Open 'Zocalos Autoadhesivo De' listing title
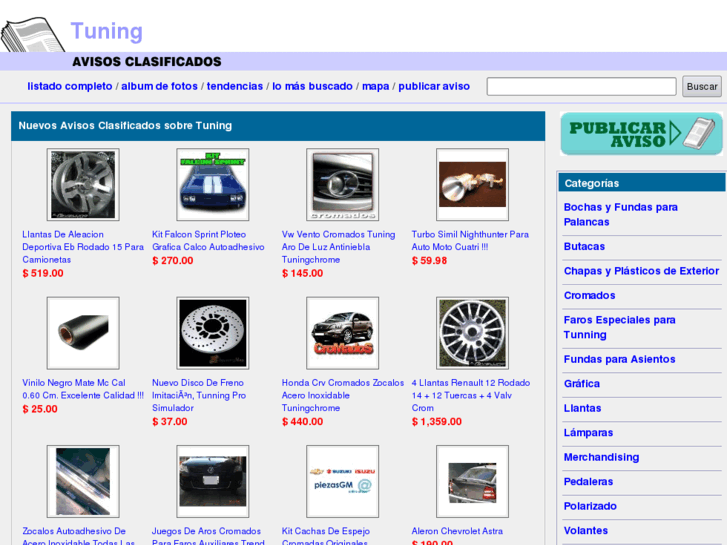The width and height of the screenshot is (727, 545). click(x=78, y=536)
